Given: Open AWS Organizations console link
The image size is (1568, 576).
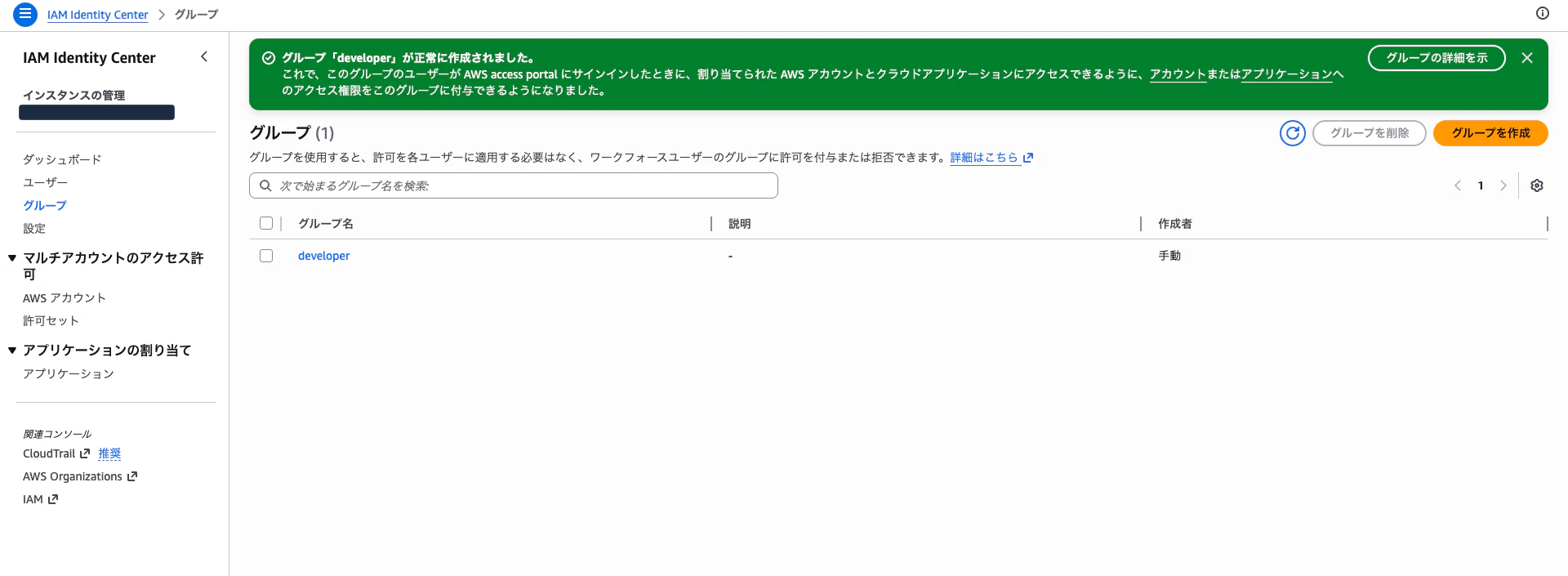Looking at the screenshot, I should (x=73, y=476).
